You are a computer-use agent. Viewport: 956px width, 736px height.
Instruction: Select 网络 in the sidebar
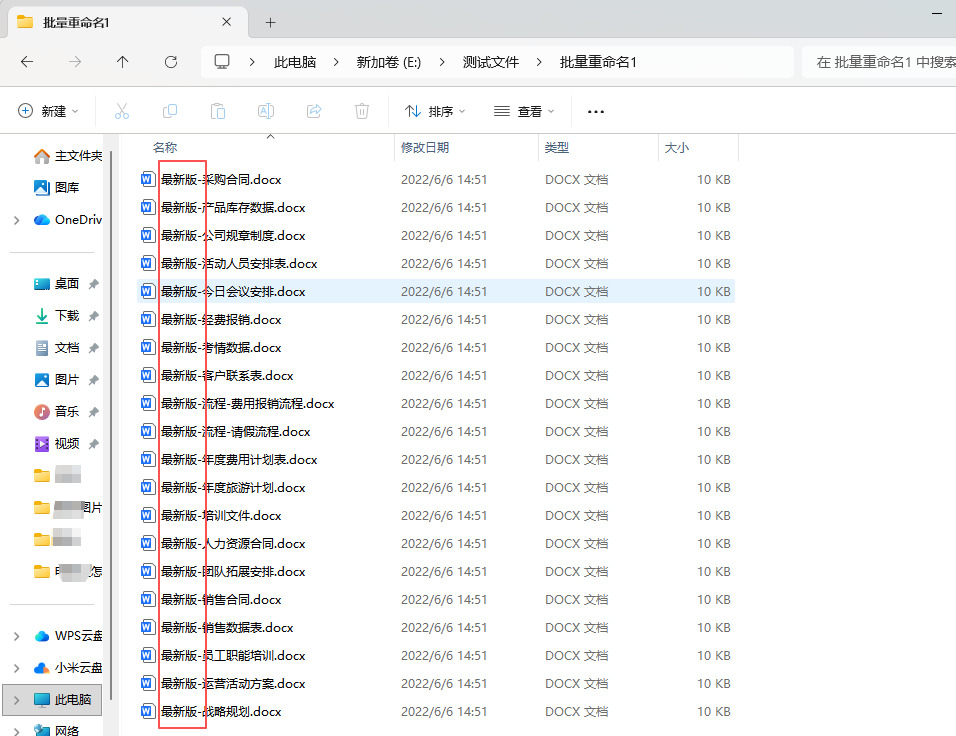56,730
